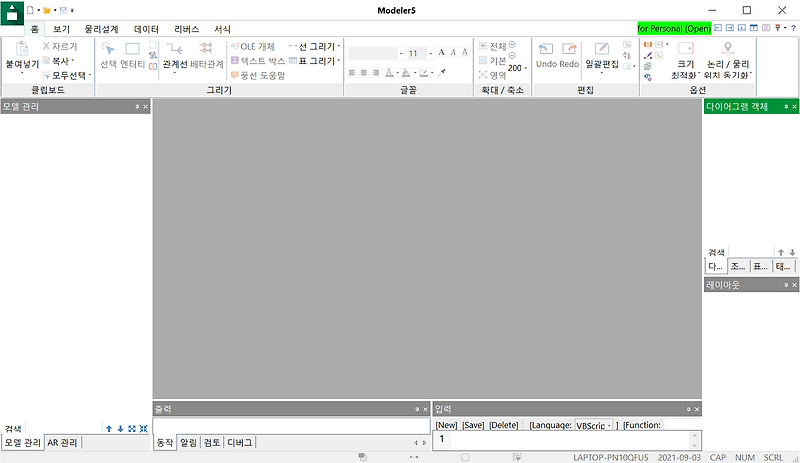
Task: Add a balloon tooltip (풍선 도움말)
Action: click(258, 76)
